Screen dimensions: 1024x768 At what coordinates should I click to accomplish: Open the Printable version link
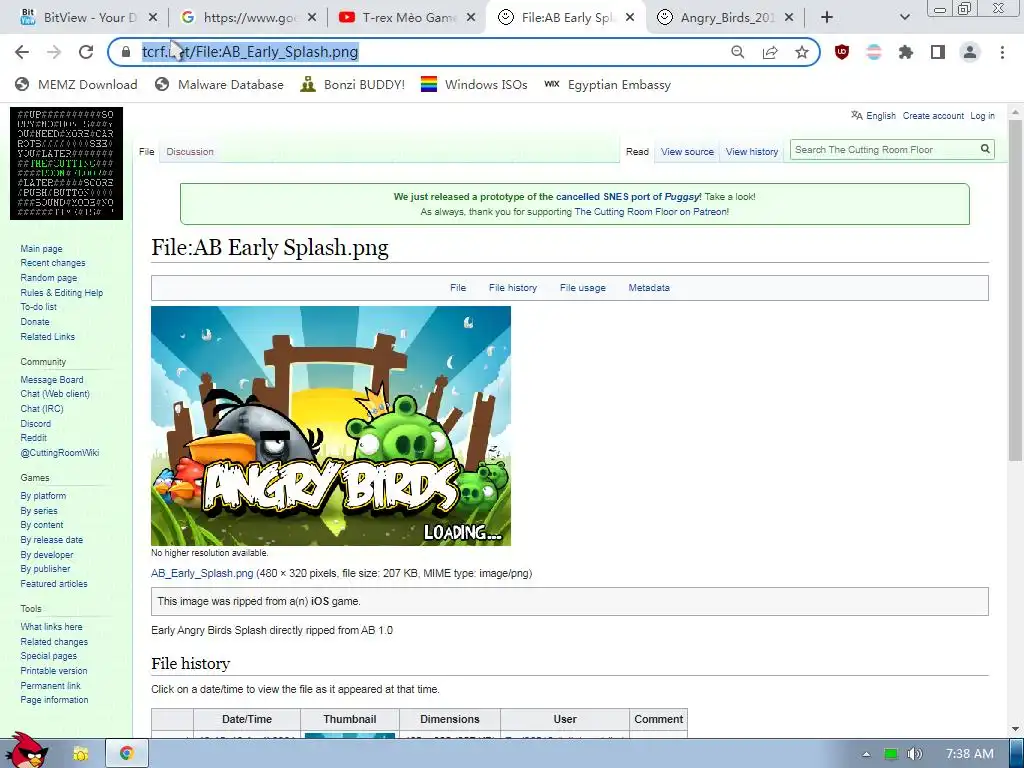[x=54, y=671]
